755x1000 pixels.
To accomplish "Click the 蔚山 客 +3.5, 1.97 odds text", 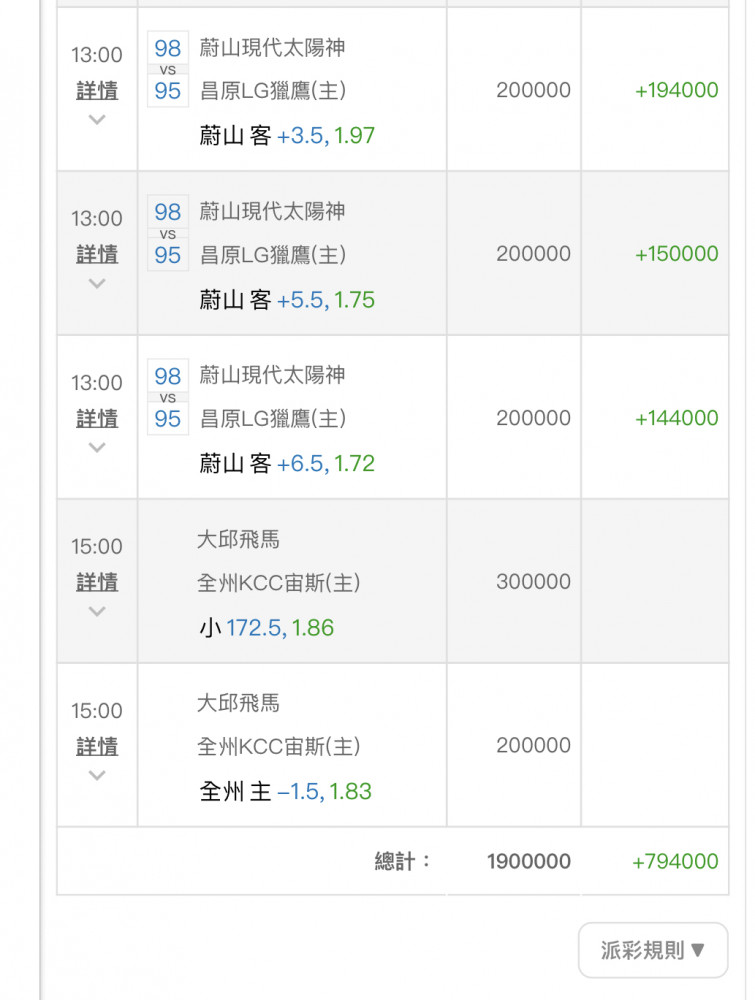I will pyautogui.click(x=287, y=136).
